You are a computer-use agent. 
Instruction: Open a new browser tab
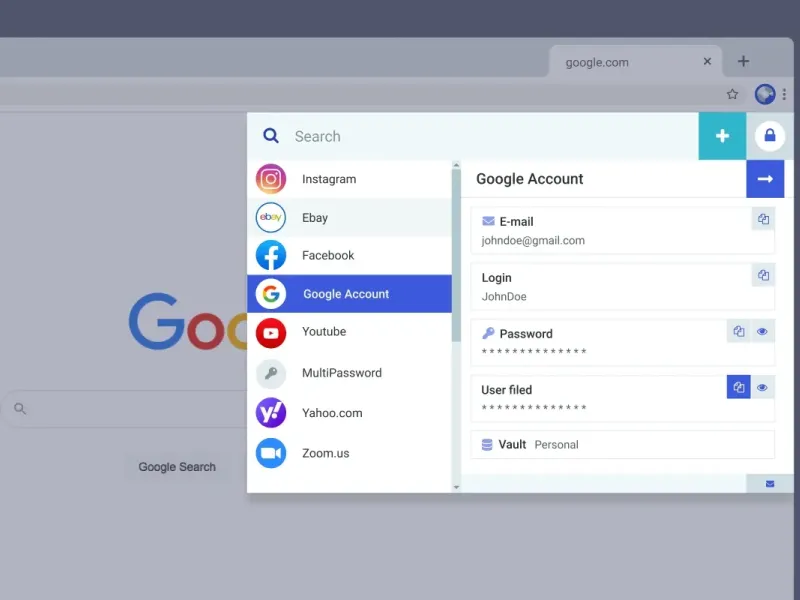(x=743, y=61)
